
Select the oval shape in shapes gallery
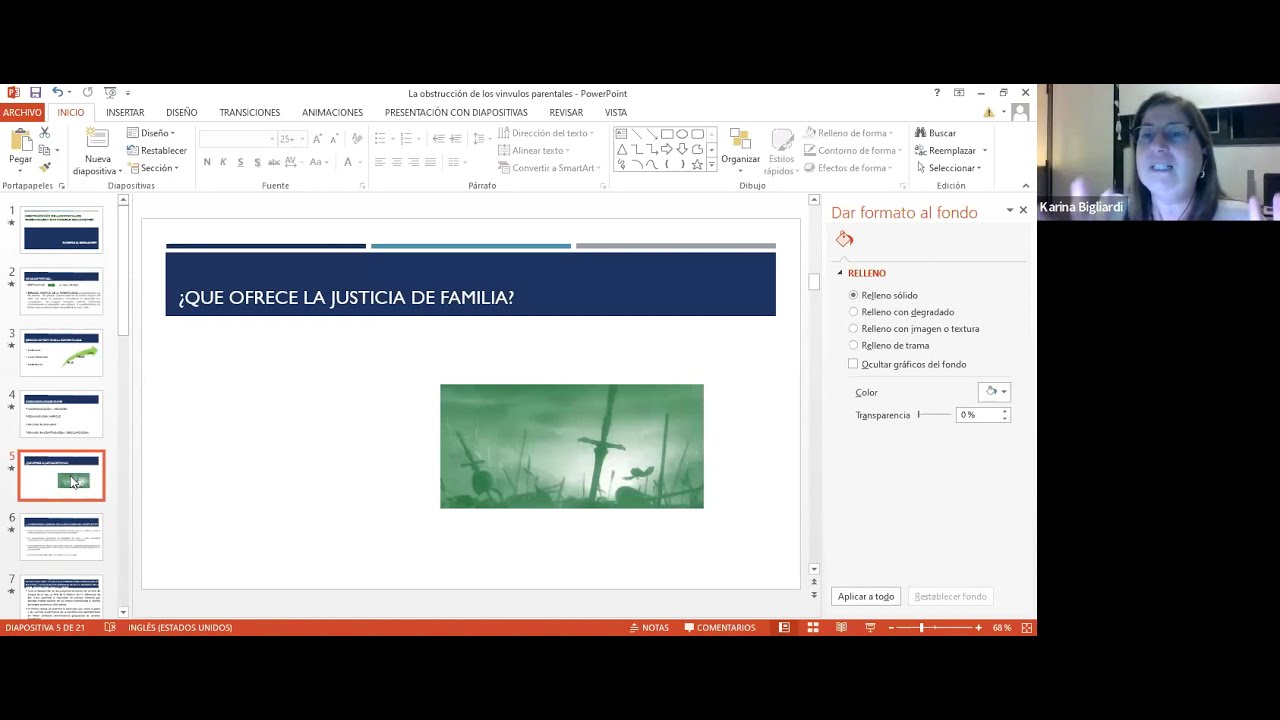682,134
